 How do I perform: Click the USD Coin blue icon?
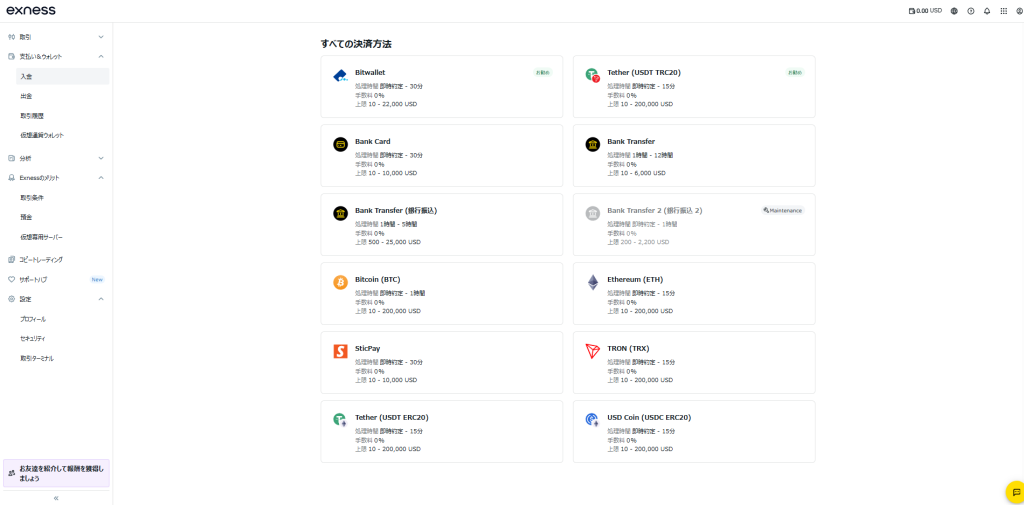click(592, 420)
